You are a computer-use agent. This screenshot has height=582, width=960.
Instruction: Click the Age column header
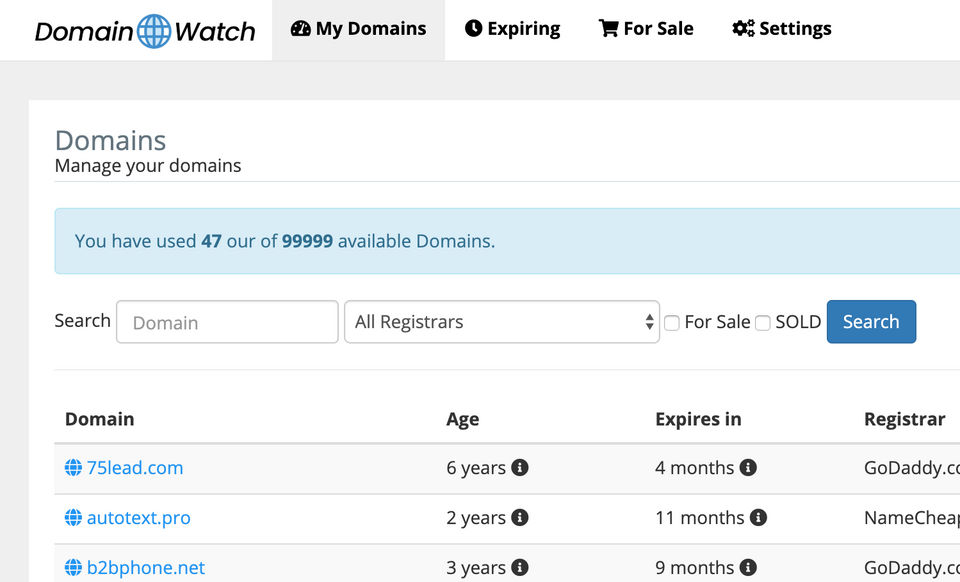[x=463, y=419]
